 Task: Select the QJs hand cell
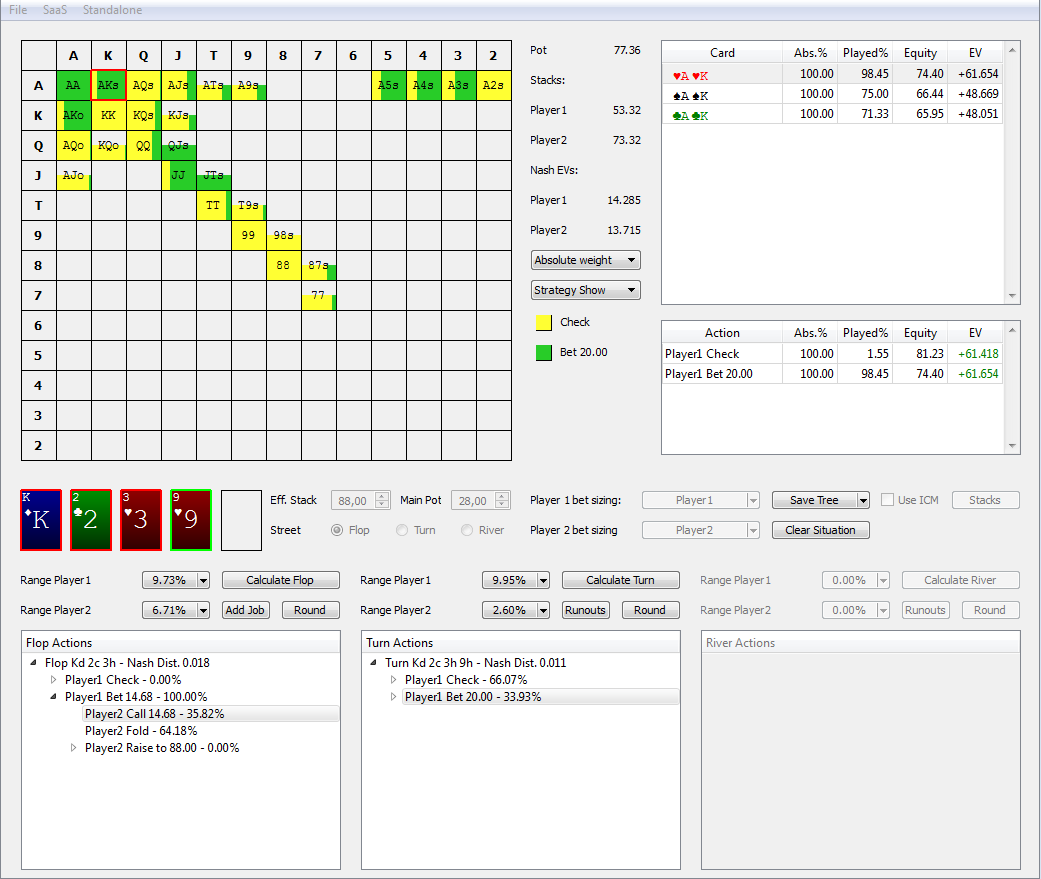[179, 145]
